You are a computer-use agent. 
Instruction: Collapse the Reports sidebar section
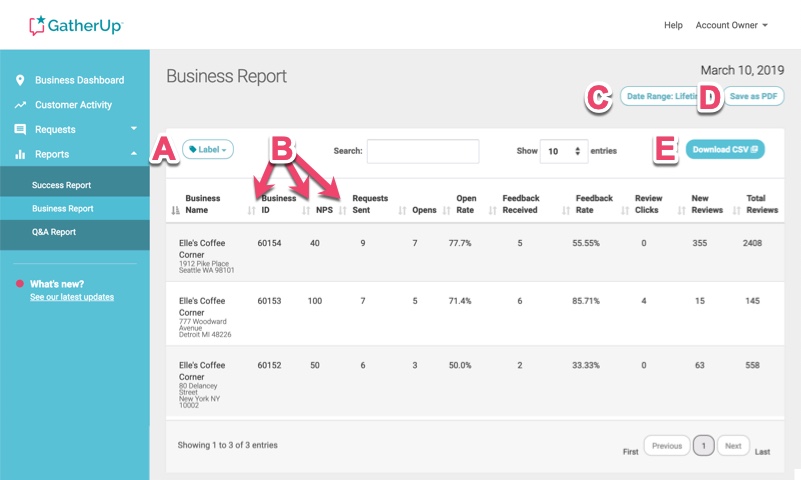click(134, 154)
